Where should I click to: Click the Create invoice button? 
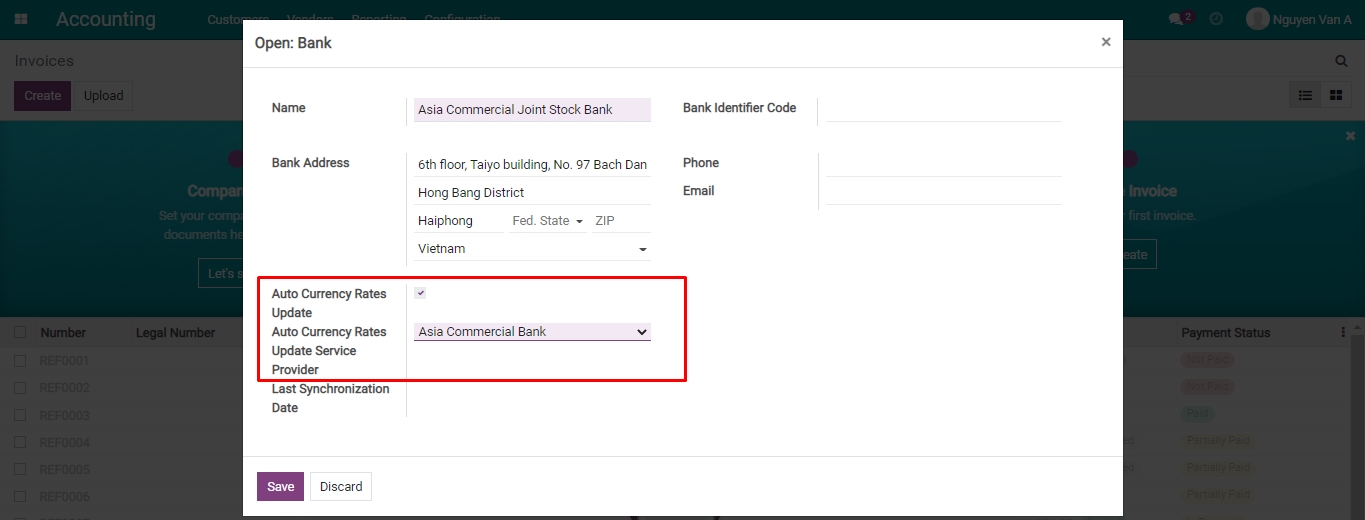pyautogui.click(x=42, y=96)
